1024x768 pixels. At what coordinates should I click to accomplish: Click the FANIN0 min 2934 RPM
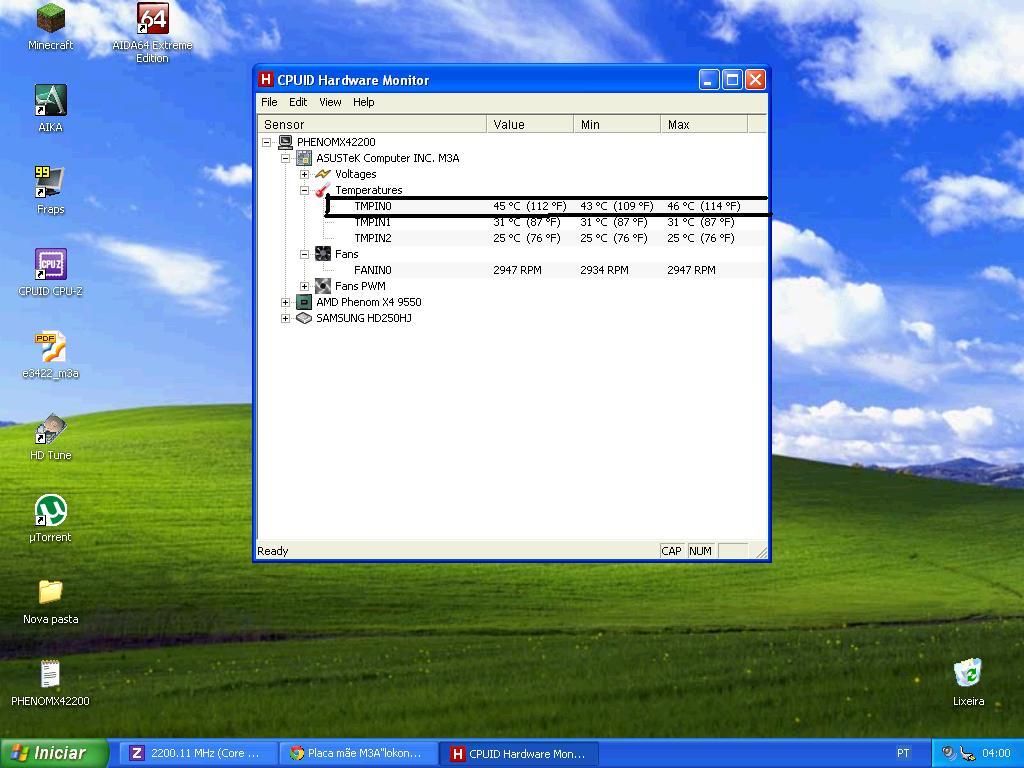coord(604,270)
